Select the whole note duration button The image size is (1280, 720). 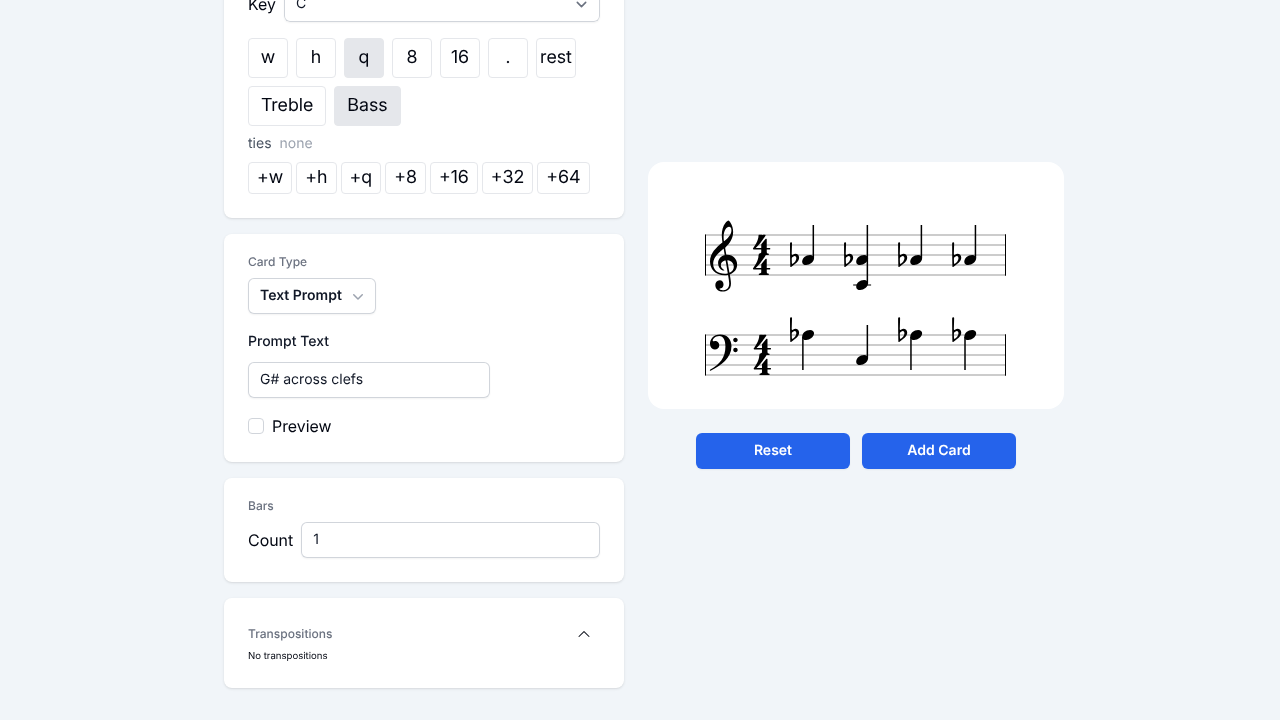tap(268, 58)
